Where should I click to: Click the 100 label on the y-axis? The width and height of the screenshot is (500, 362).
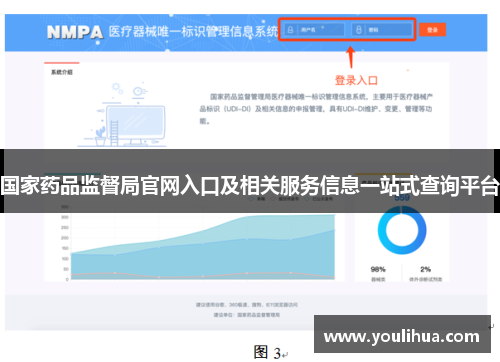tap(65, 259)
